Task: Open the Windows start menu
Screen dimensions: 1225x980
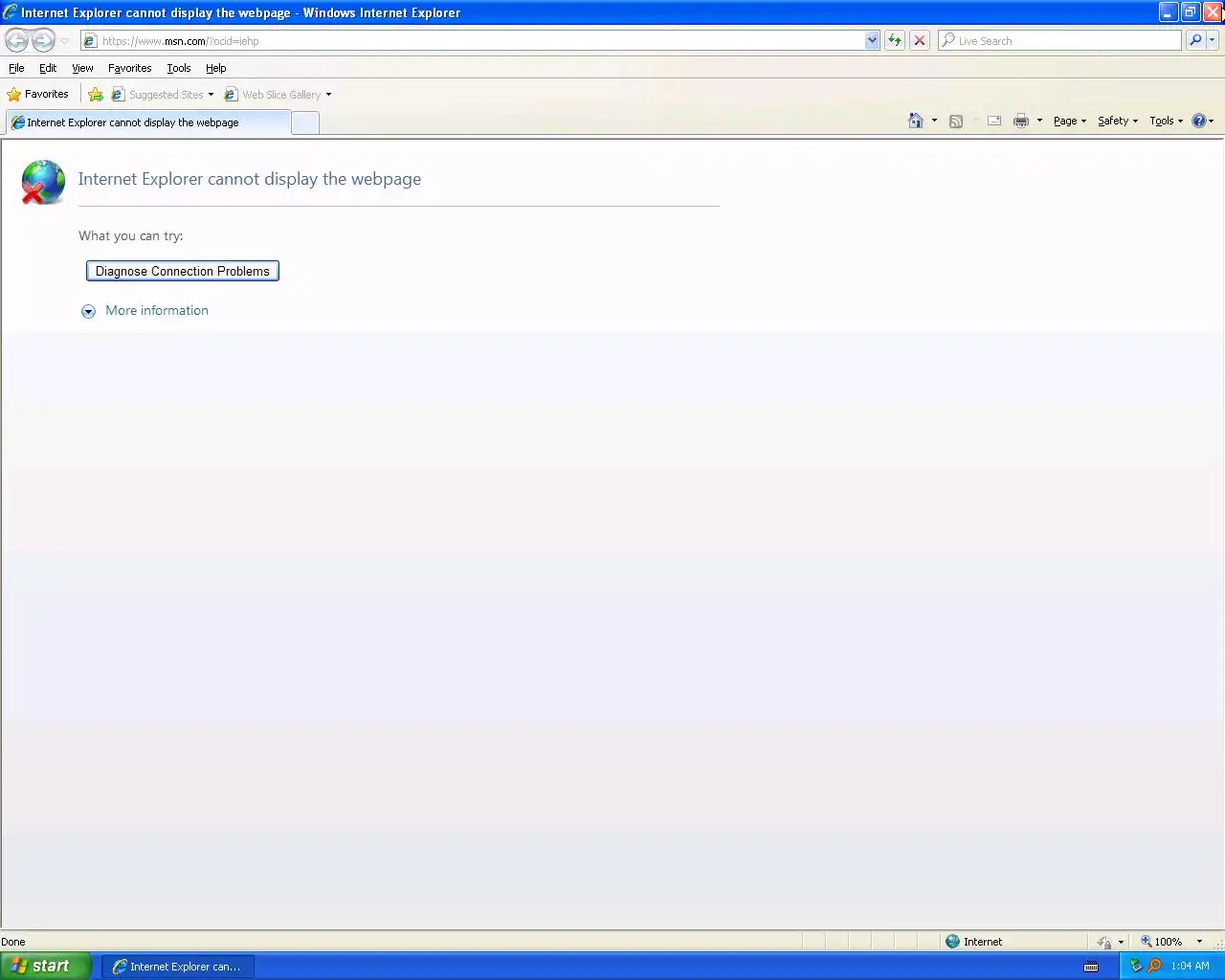Action: point(45,966)
